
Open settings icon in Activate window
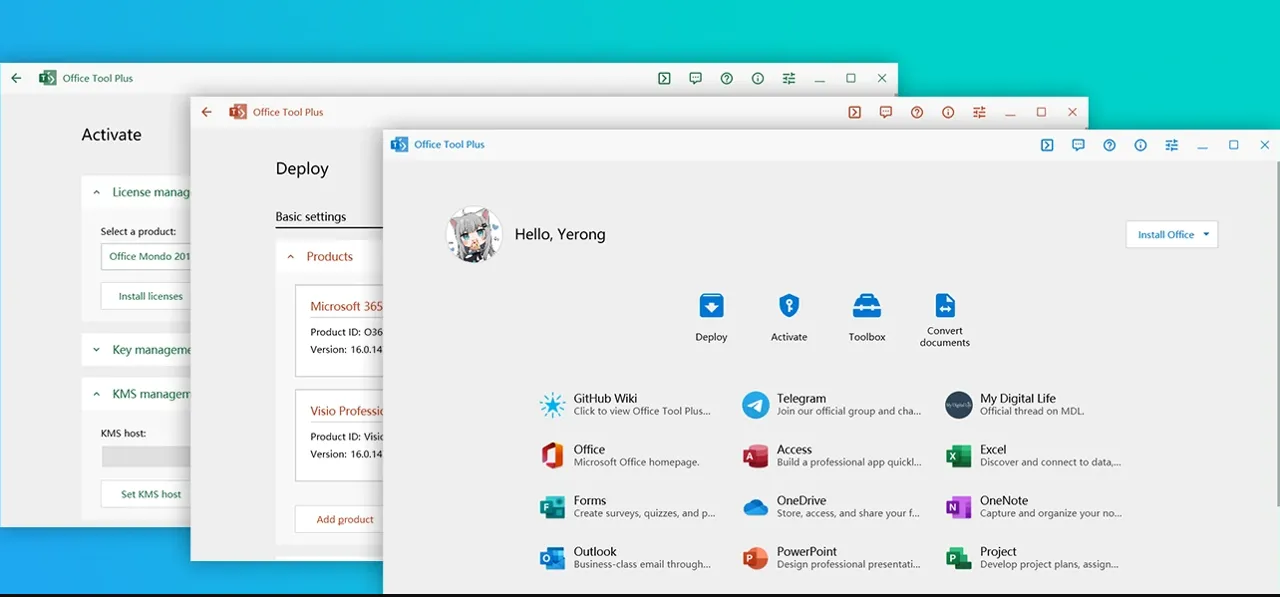click(x=789, y=78)
